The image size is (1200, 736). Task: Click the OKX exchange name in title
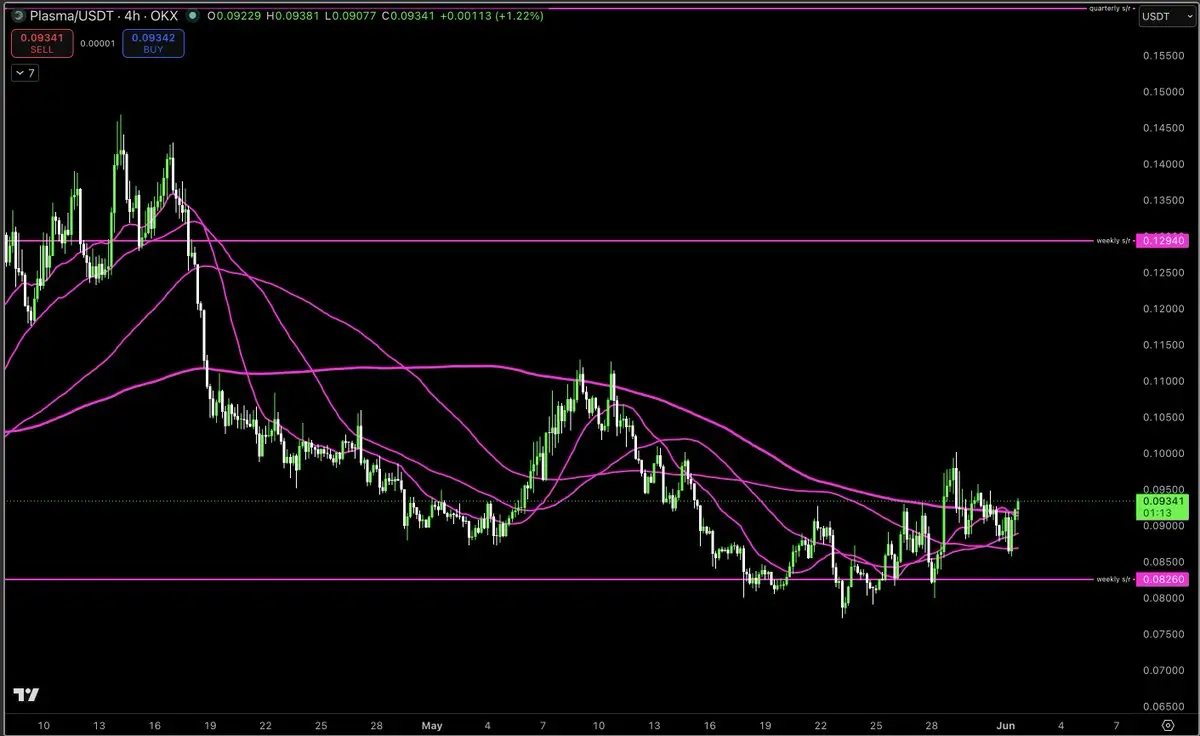point(165,16)
